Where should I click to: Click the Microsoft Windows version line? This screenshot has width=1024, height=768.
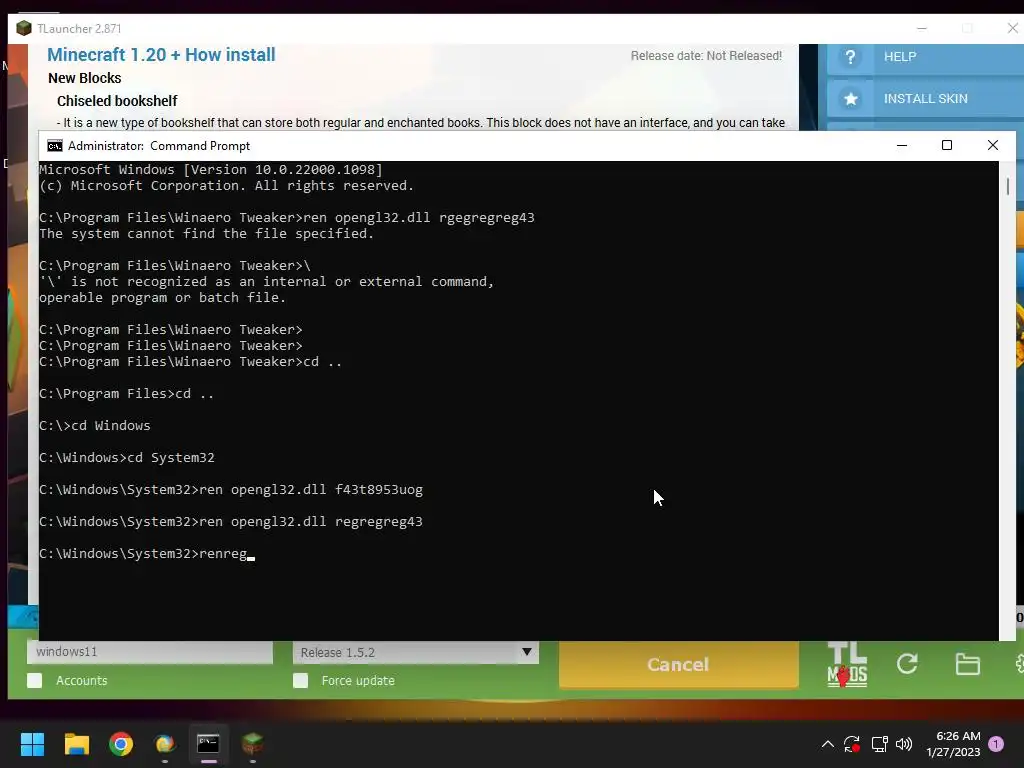(211, 170)
